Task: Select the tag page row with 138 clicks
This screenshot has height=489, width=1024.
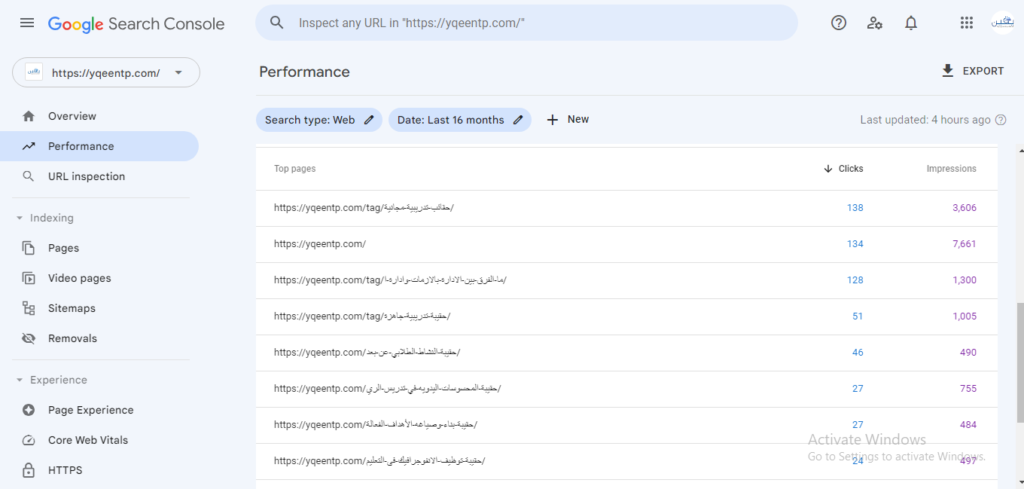Action: 626,208
